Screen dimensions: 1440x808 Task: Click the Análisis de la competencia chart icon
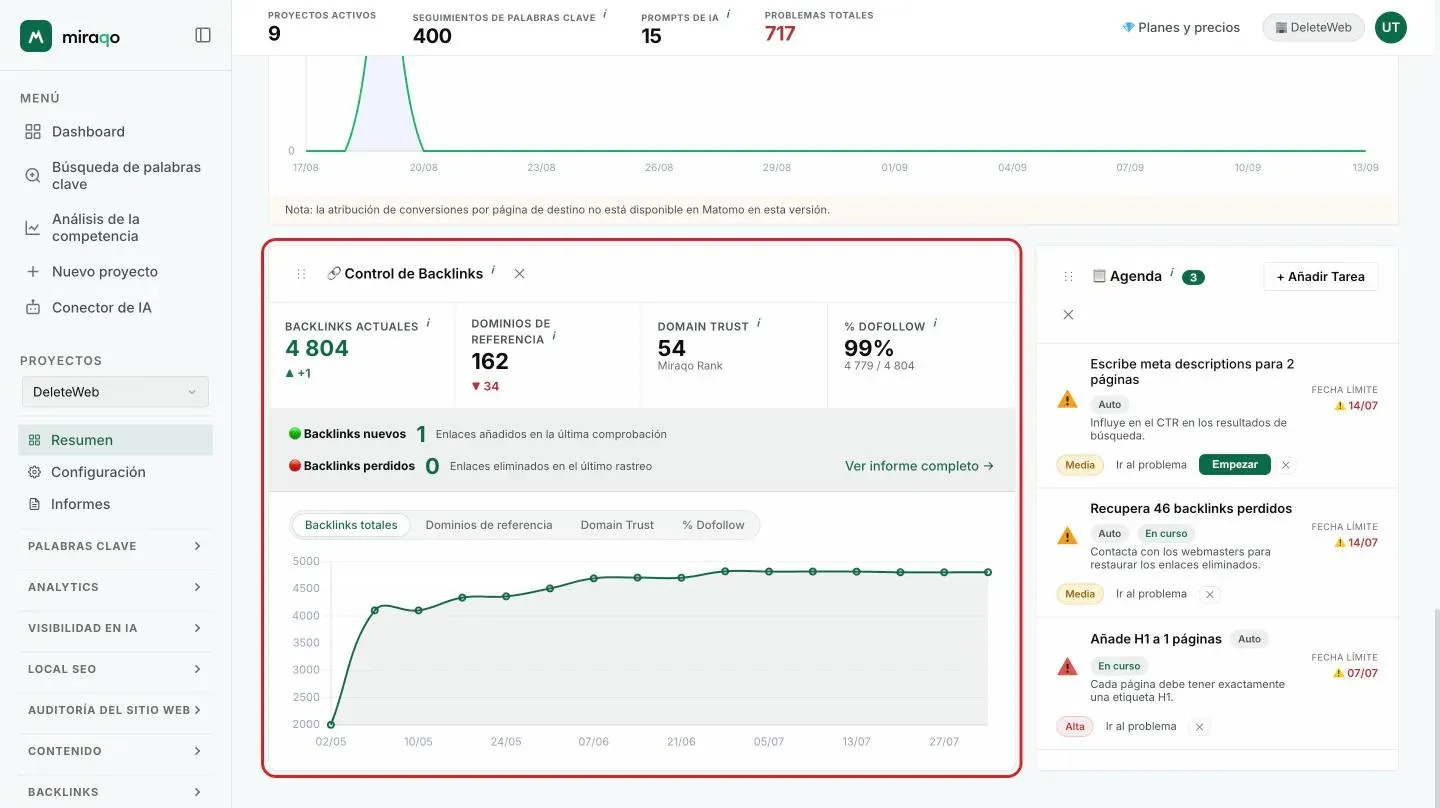tap(33, 228)
